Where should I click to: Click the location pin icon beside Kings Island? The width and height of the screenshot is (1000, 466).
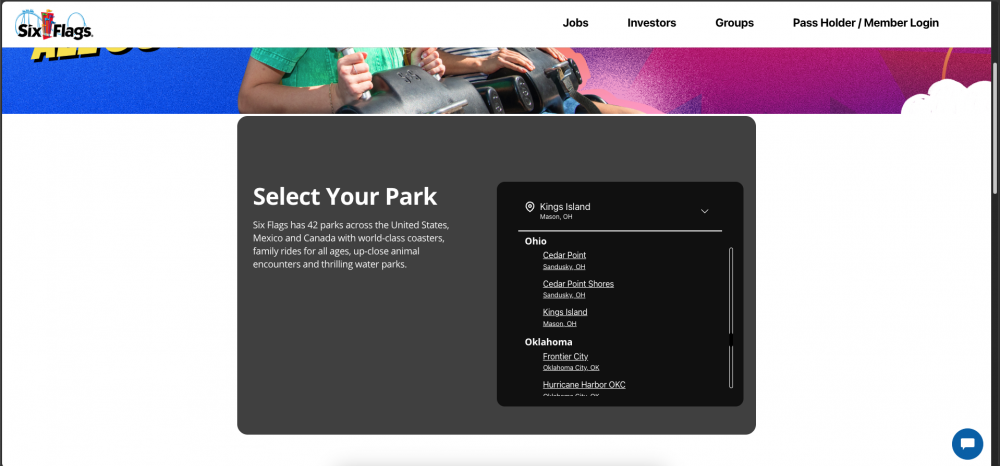(530, 207)
